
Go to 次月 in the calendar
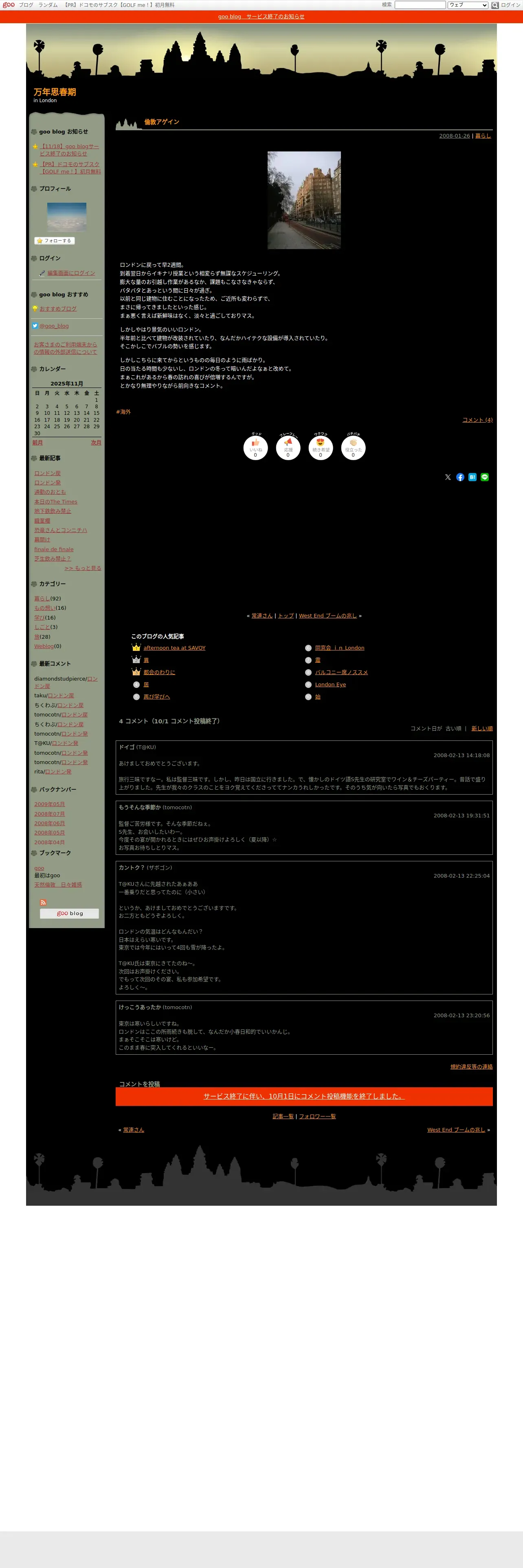[x=96, y=442]
